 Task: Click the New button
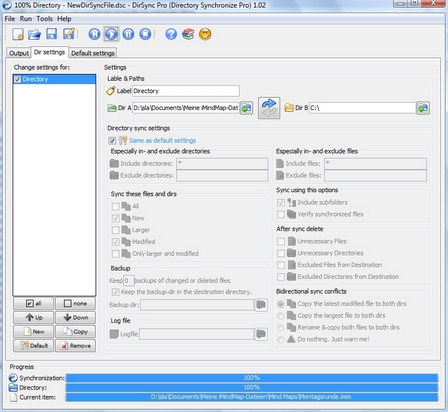click(x=33, y=332)
